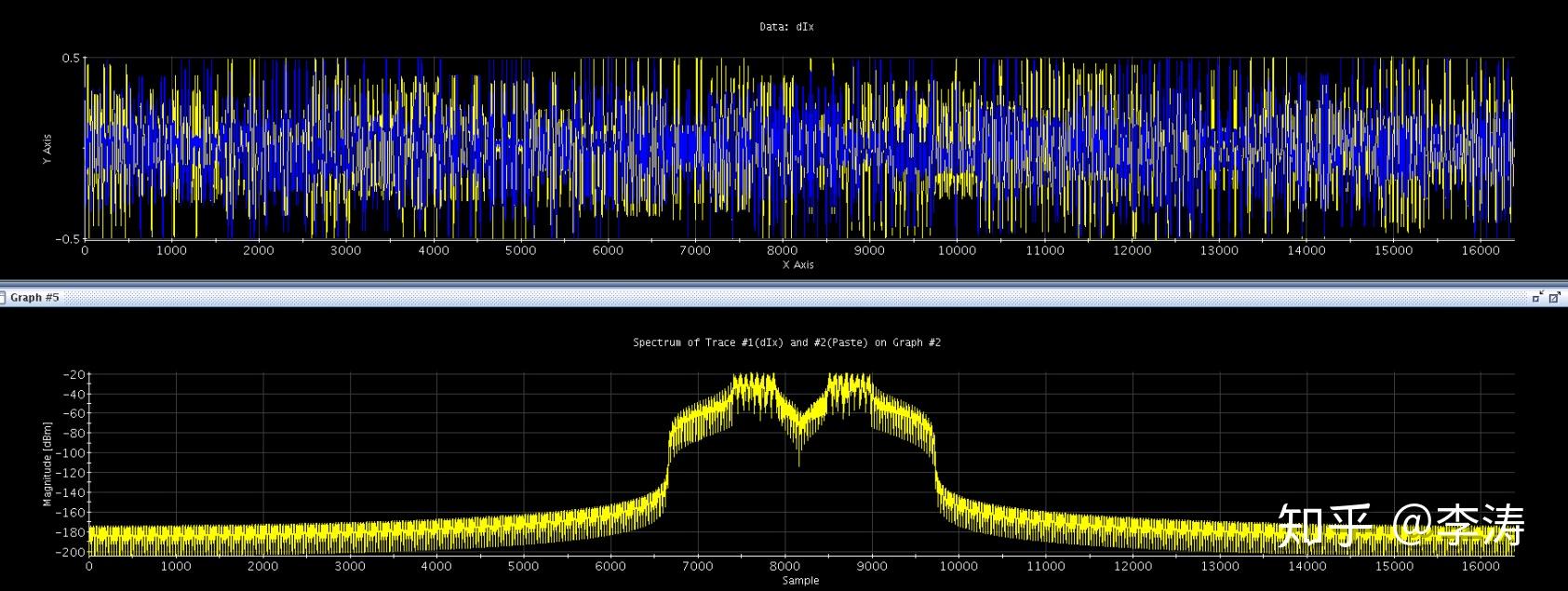Select the Graph #5 window title bar
The width and height of the screenshot is (1568, 591).
pos(784,297)
